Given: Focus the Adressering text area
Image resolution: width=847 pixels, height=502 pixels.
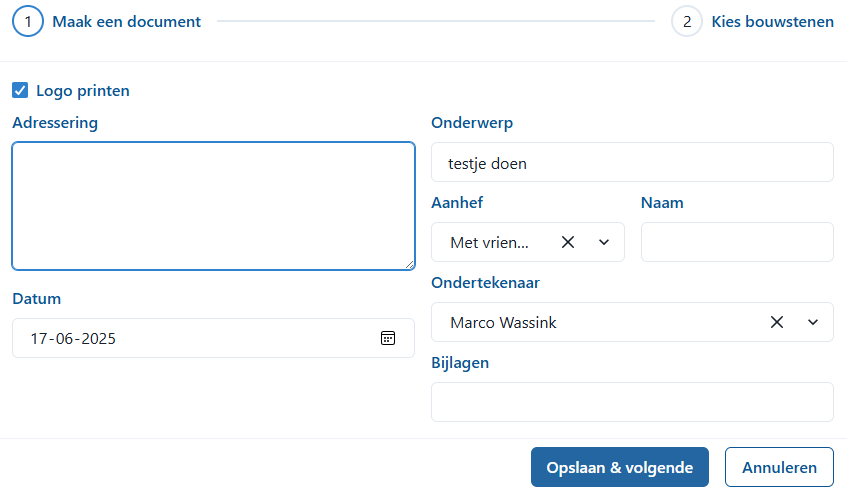Looking at the screenshot, I should [213, 205].
